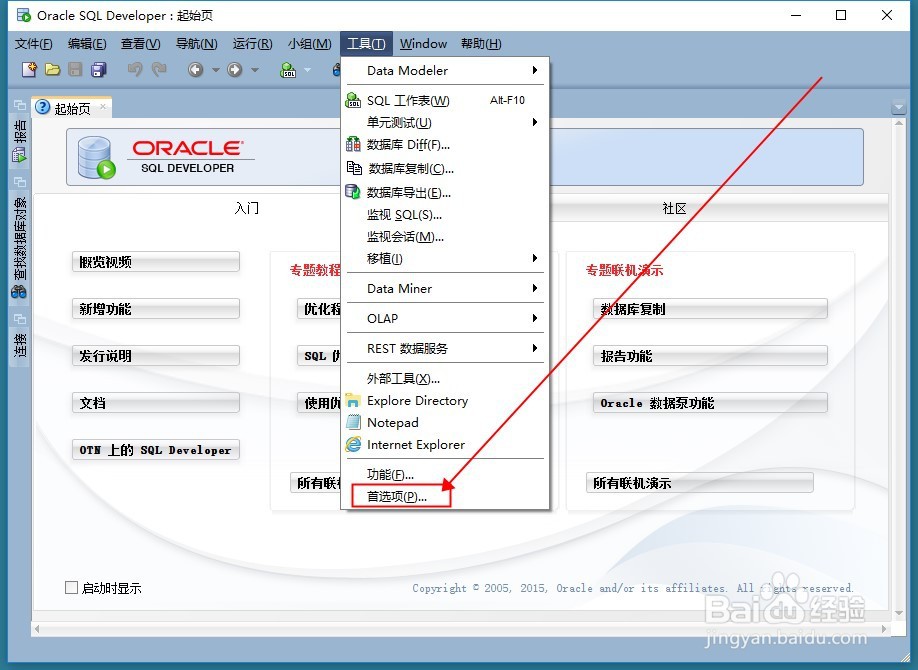Click the Undo toolbar icon

(x=135, y=70)
